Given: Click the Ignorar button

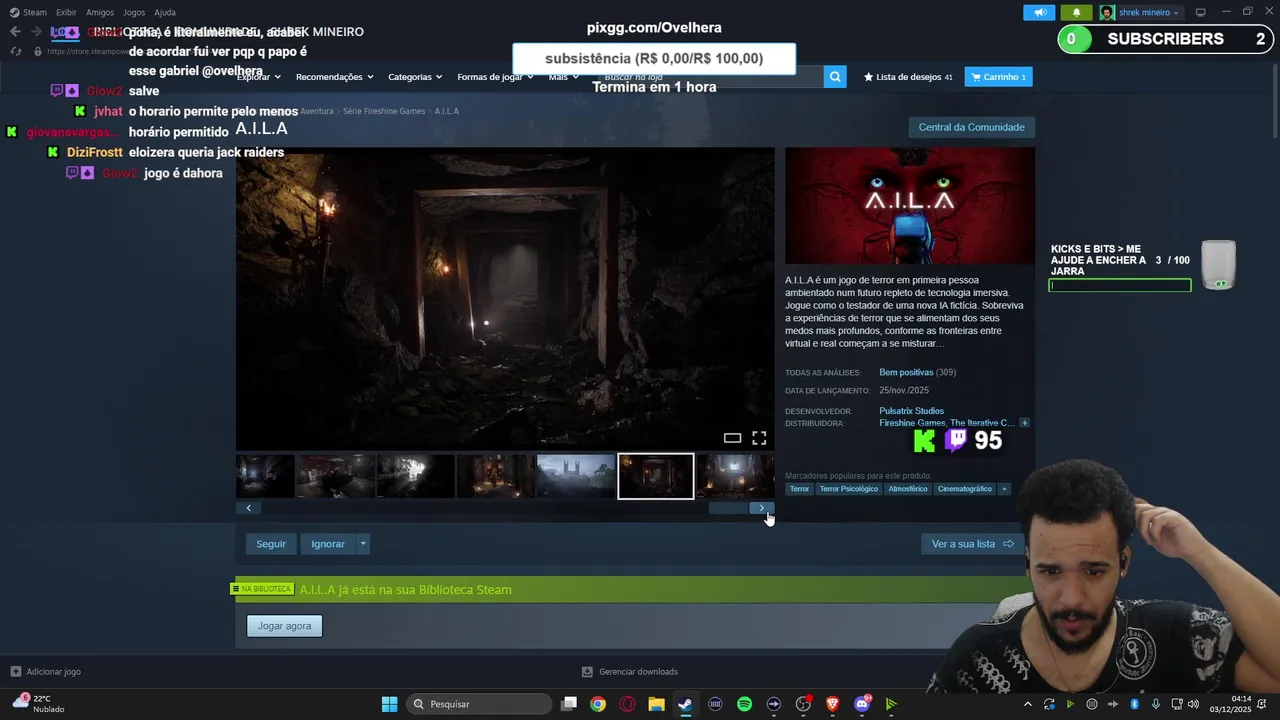Looking at the screenshot, I should click(x=328, y=544).
